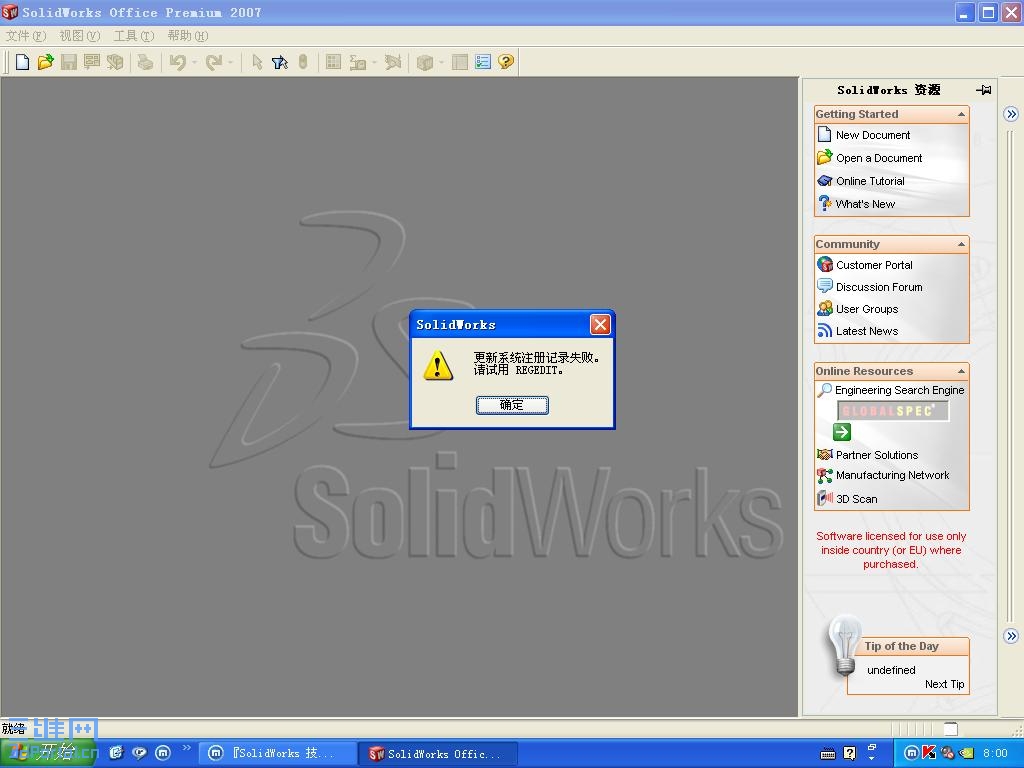This screenshot has height=768, width=1024.
Task: Open the Online Tutorial link
Action: (870, 181)
